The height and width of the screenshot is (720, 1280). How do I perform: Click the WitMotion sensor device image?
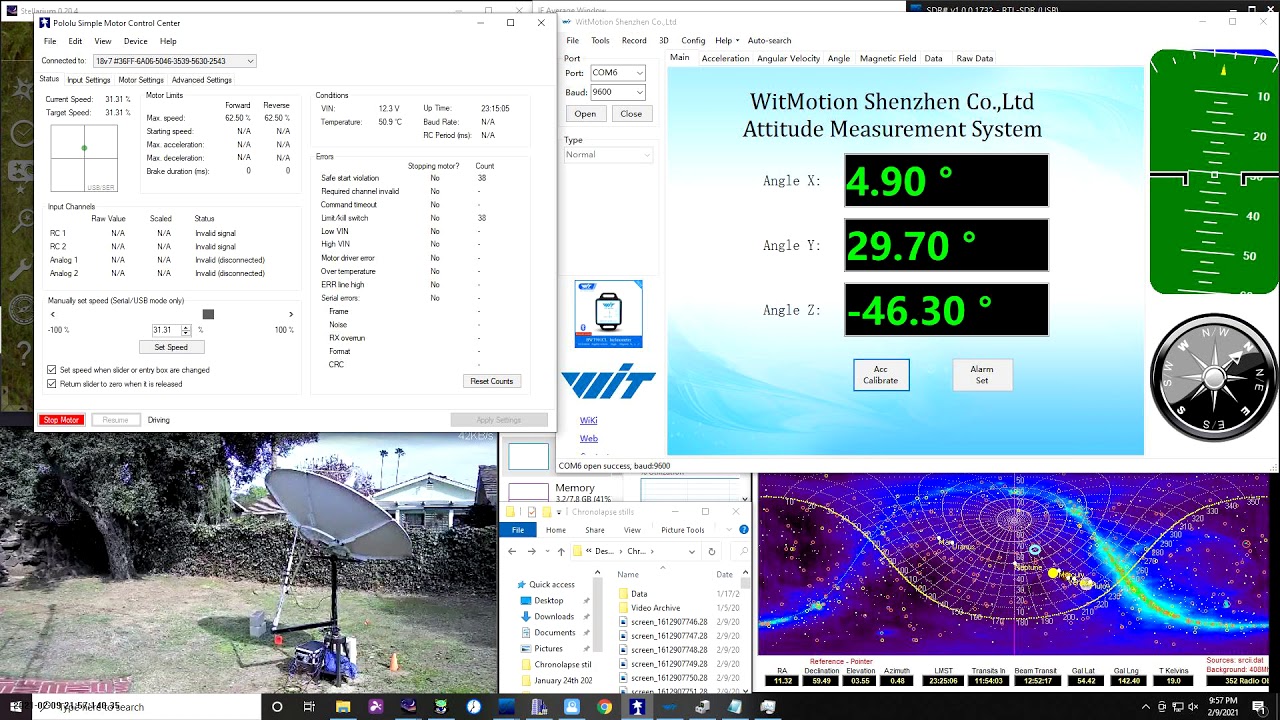click(608, 314)
